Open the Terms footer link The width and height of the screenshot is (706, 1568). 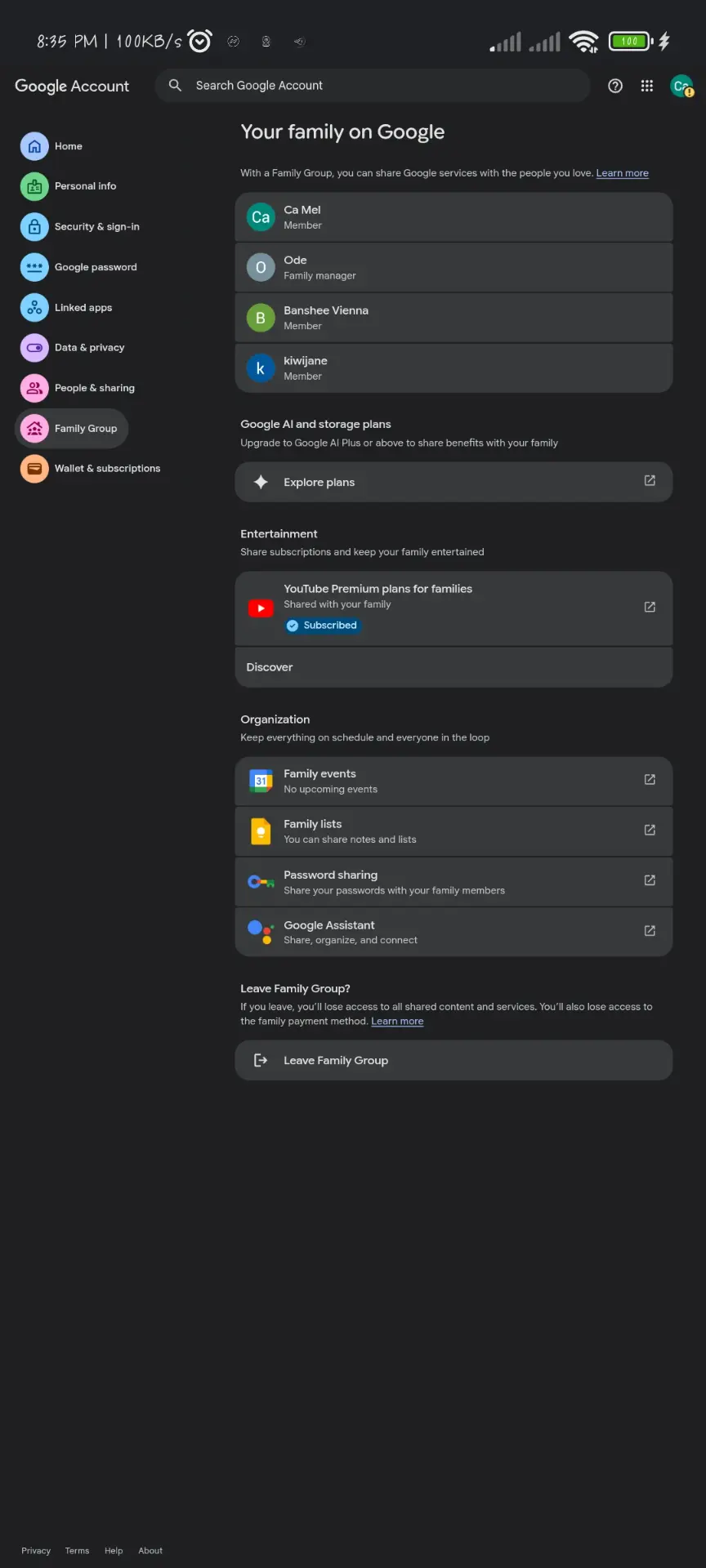click(x=77, y=1551)
